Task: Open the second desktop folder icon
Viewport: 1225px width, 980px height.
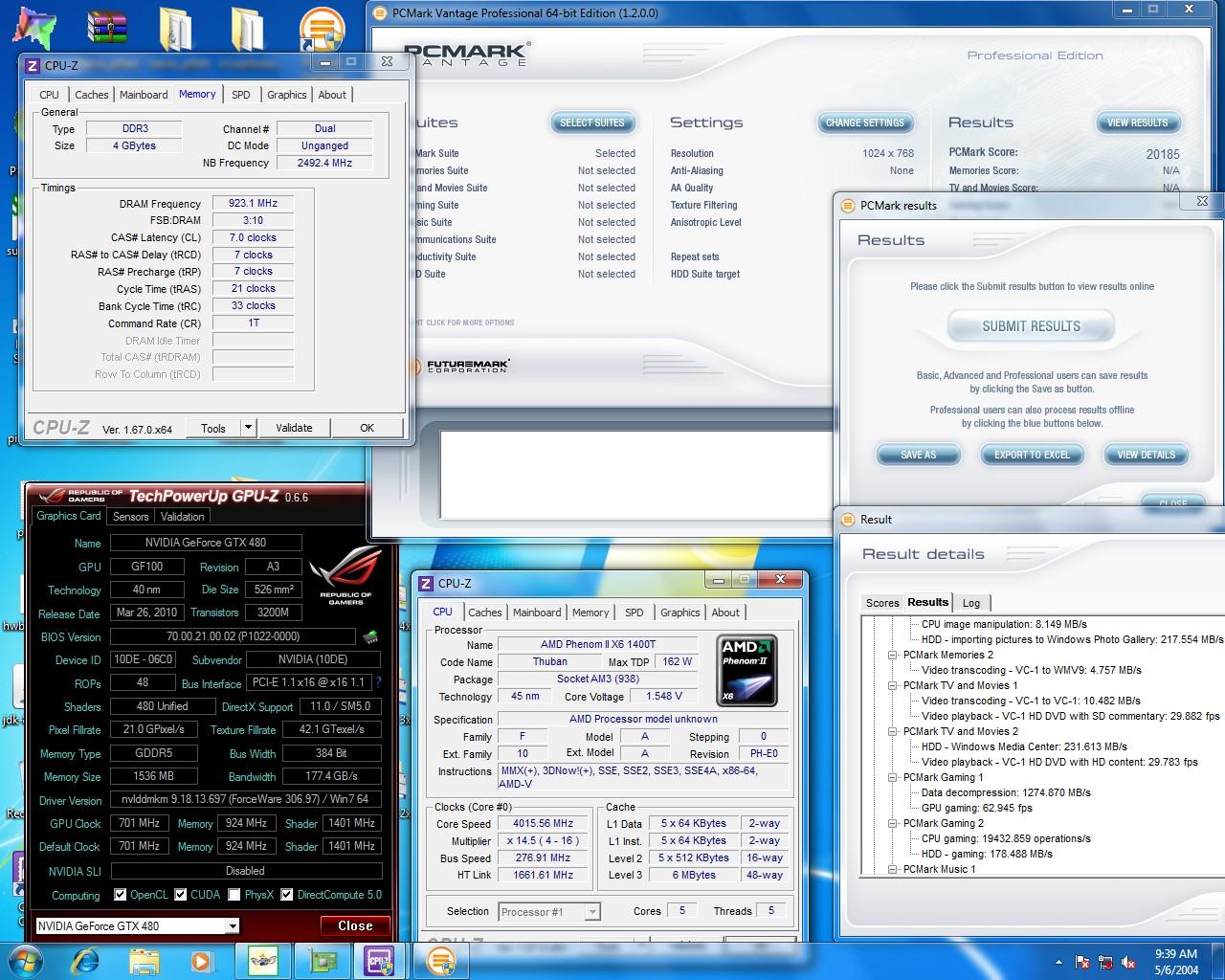Action: coord(247,31)
